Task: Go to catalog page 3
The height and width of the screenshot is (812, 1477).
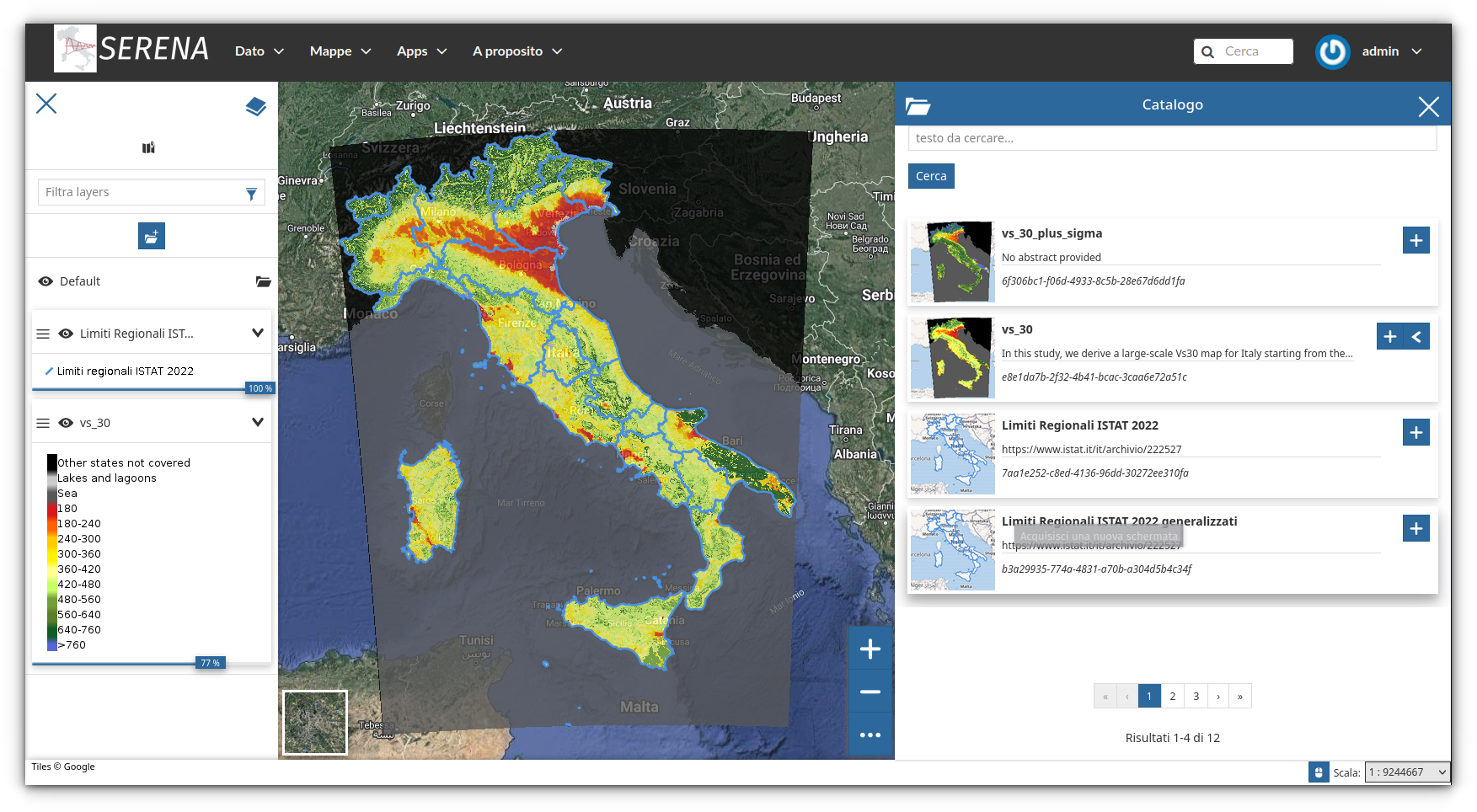Action: 1196,696
